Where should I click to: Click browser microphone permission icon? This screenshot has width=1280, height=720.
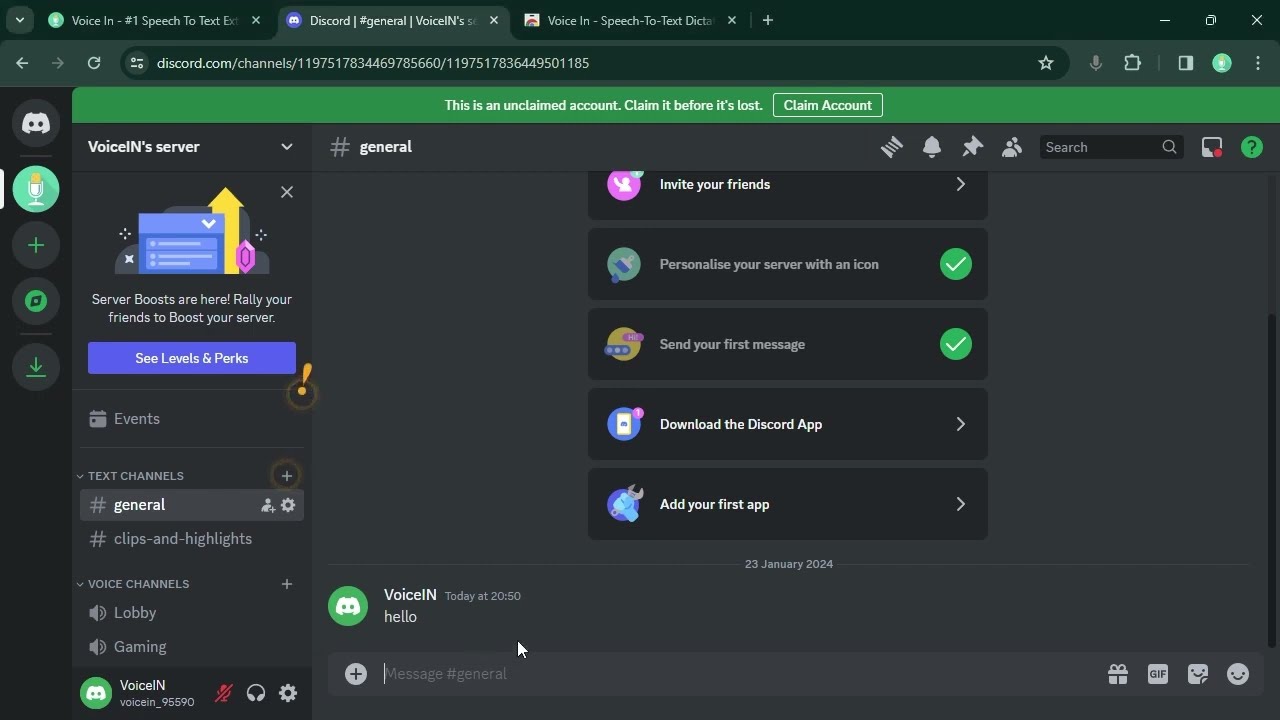coord(1096,63)
